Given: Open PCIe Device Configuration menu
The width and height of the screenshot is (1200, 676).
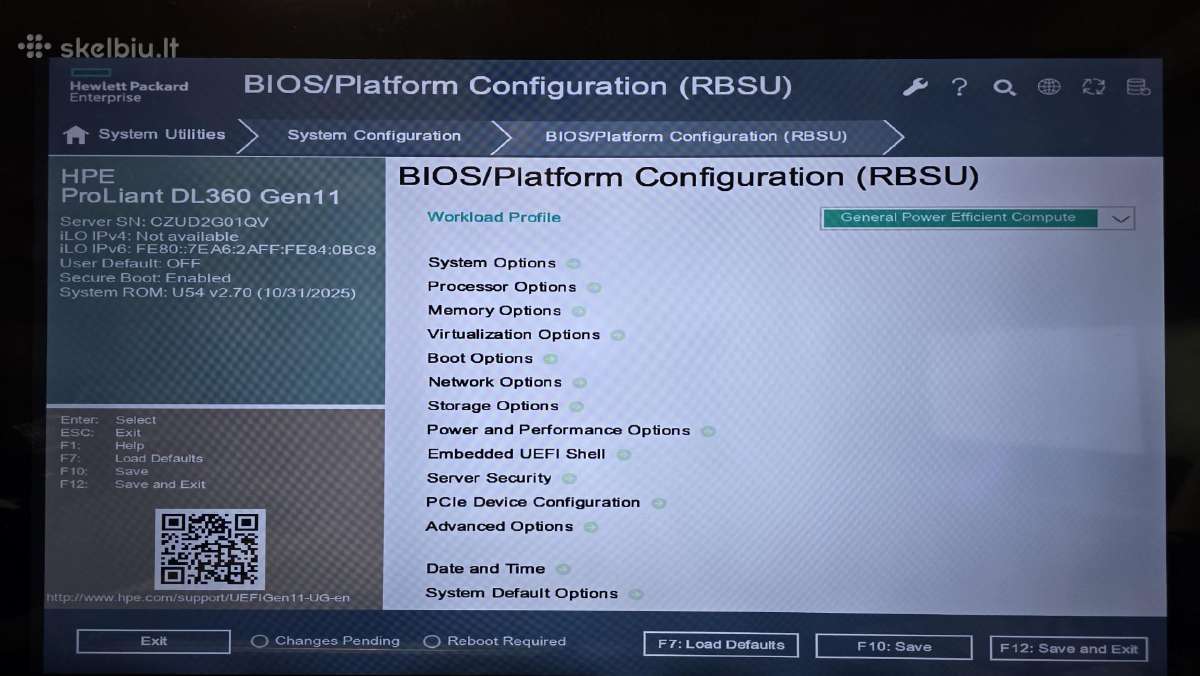Looking at the screenshot, I should tap(533, 502).
